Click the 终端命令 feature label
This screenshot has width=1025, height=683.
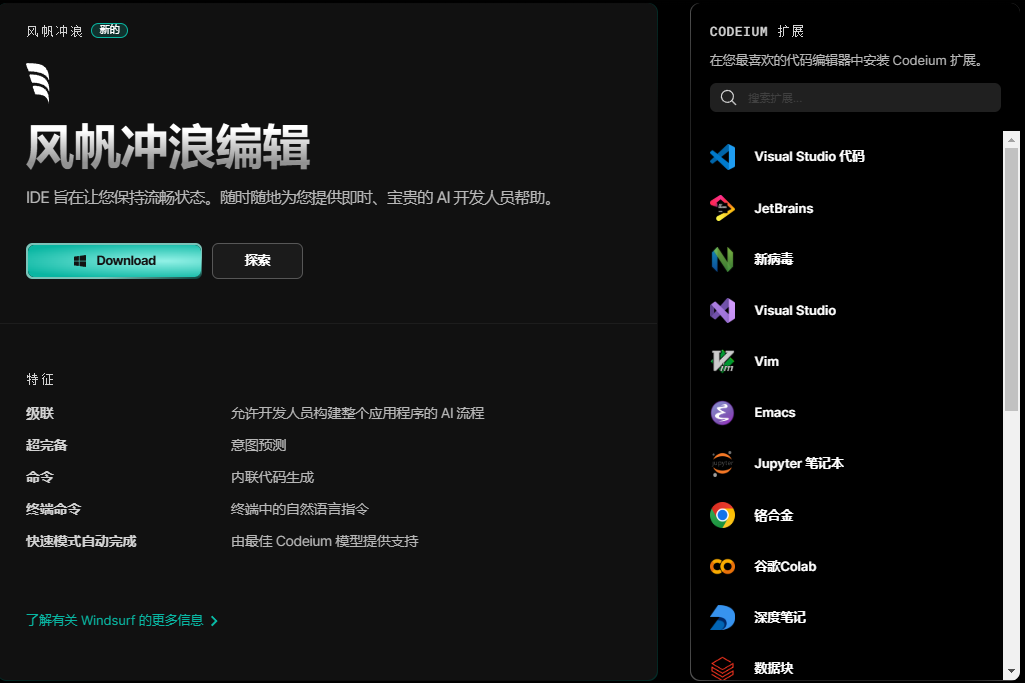[x=54, y=509]
